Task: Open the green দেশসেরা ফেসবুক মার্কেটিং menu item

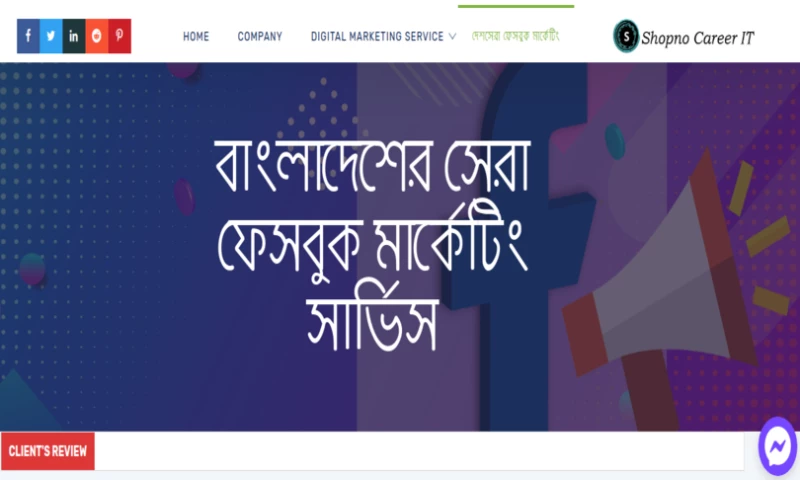Action: point(515,36)
